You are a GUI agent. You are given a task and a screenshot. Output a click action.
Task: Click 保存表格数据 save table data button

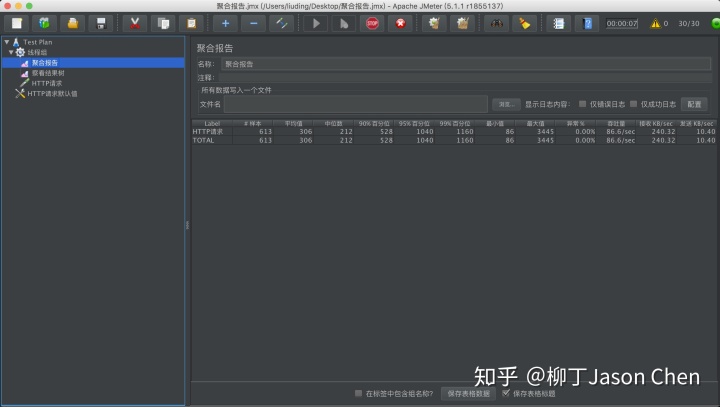point(468,394)
